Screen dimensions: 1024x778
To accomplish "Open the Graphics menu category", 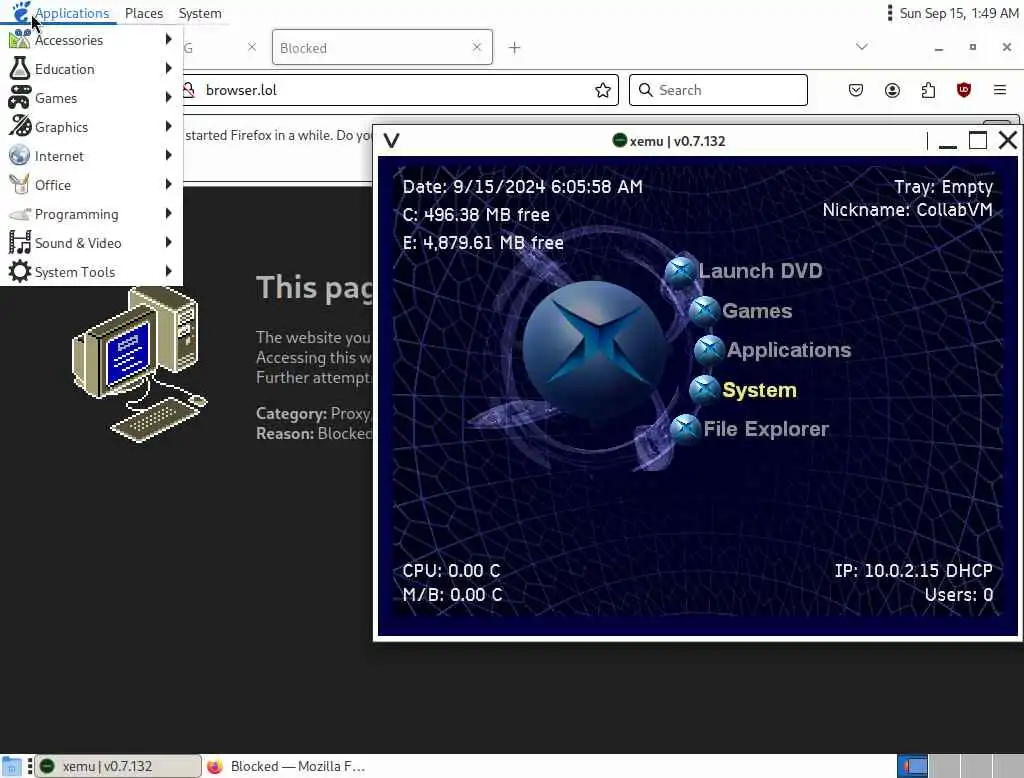I will [91, 127].
